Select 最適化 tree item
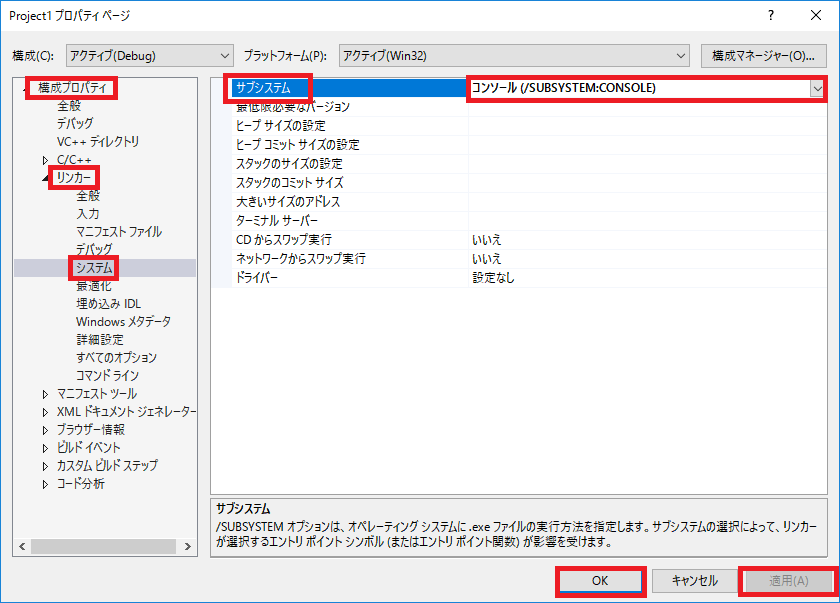This screenshot has width=840, height=603. pos(94,286)
